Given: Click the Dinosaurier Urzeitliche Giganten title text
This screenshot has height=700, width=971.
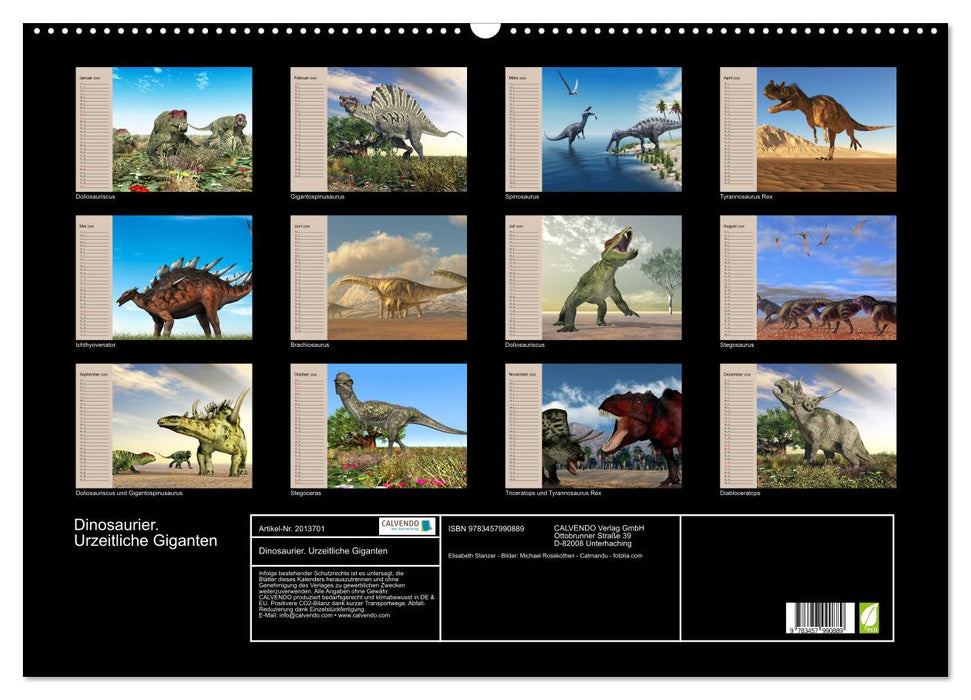Looking at the screenshot, I should [x=145, y=532].
